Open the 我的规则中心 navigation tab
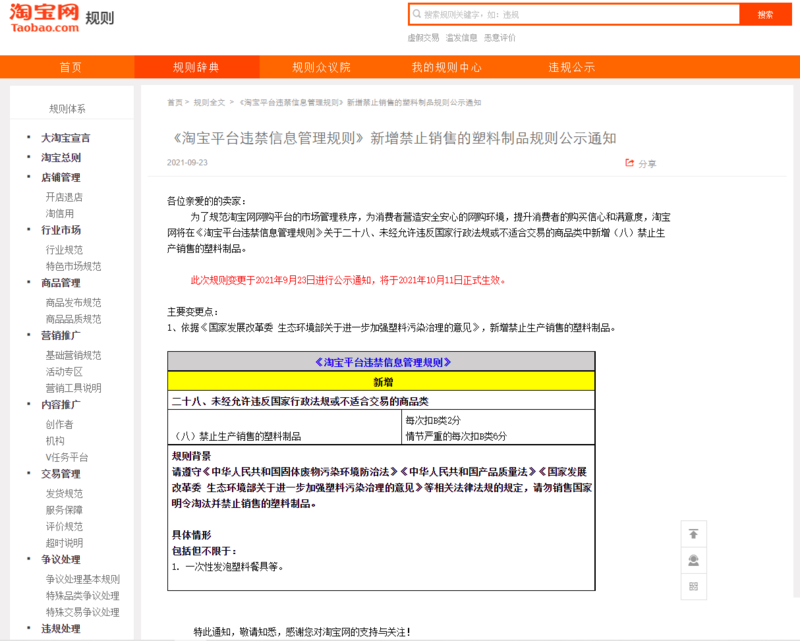This screenshot has height=641, width=800. coord(446,67)
